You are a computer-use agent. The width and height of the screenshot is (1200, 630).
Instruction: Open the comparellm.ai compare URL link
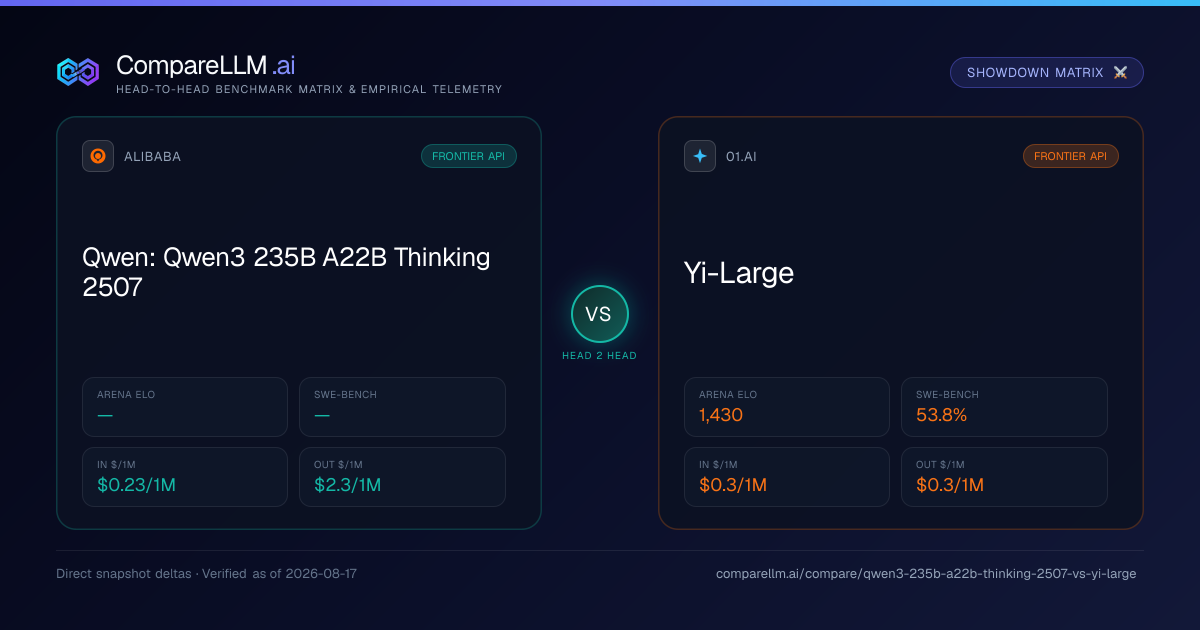tap(926, 574)
